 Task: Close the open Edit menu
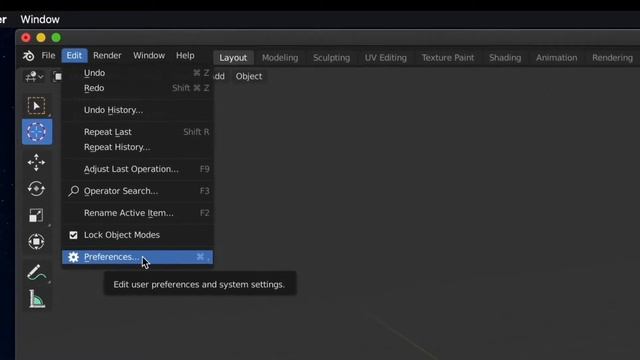(74, 56)
